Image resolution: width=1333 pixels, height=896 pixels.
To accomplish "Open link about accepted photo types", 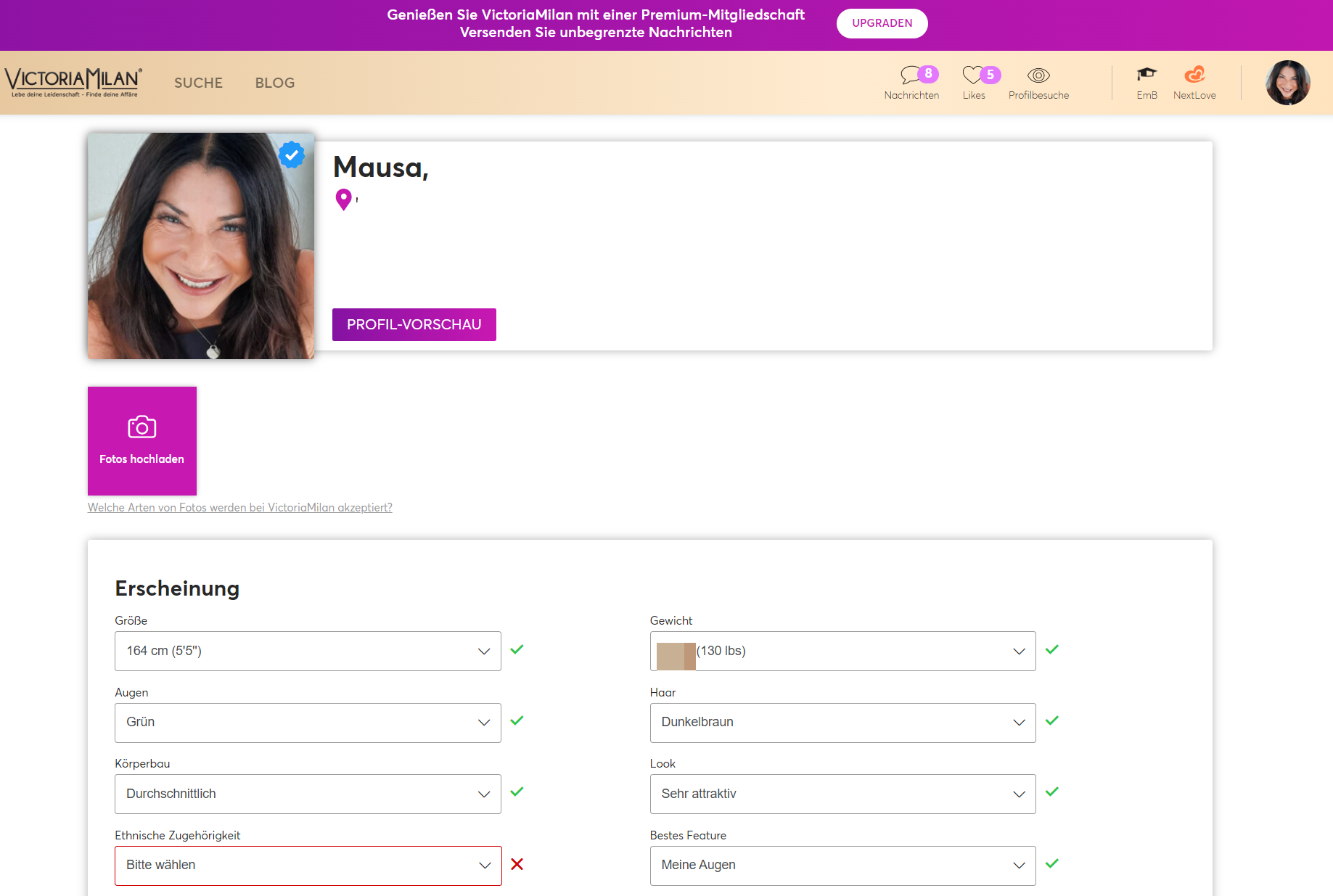I will pos(240,507).
